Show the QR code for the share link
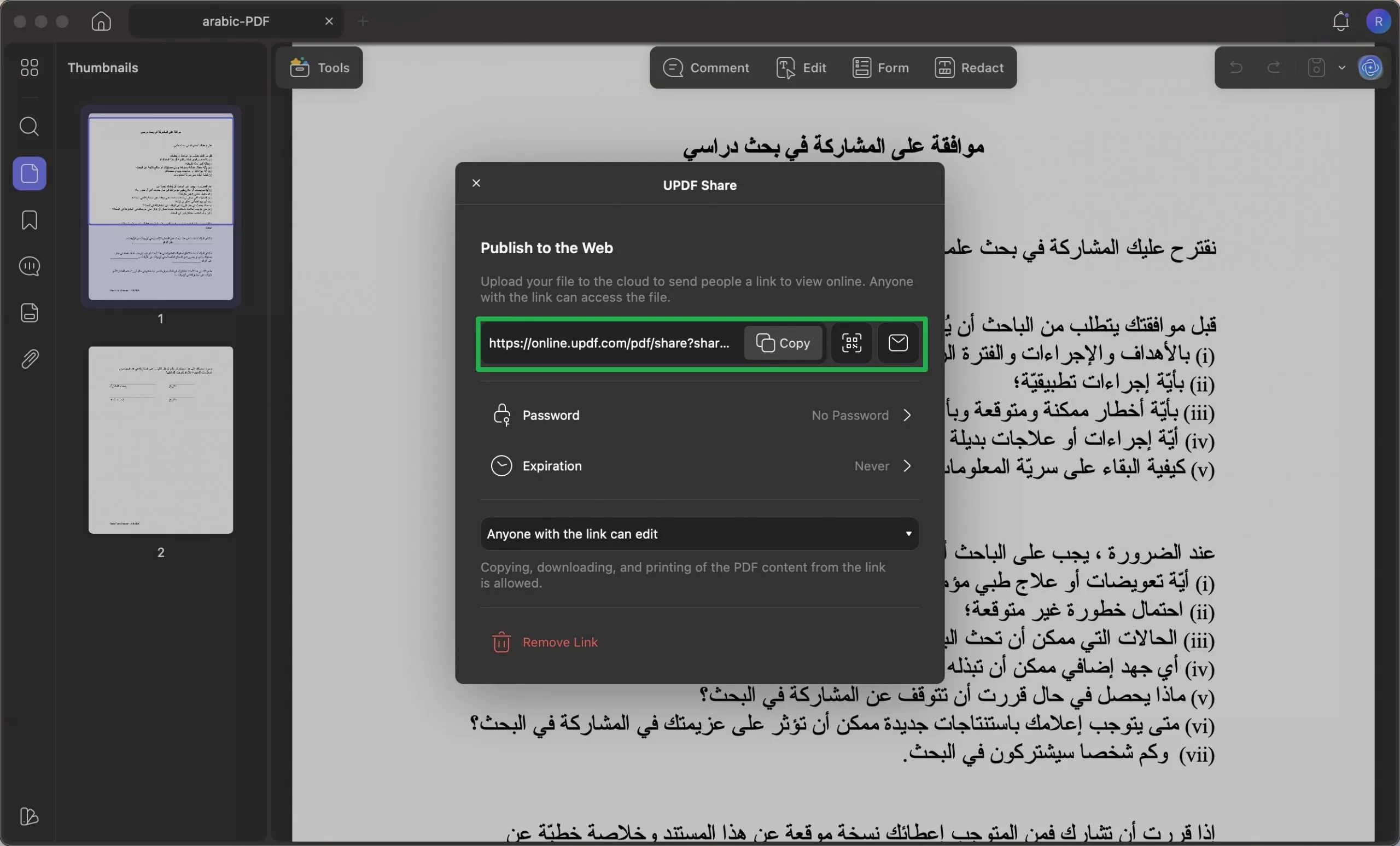The height and width of the screenshot is (846, 1400). [851, 342]
